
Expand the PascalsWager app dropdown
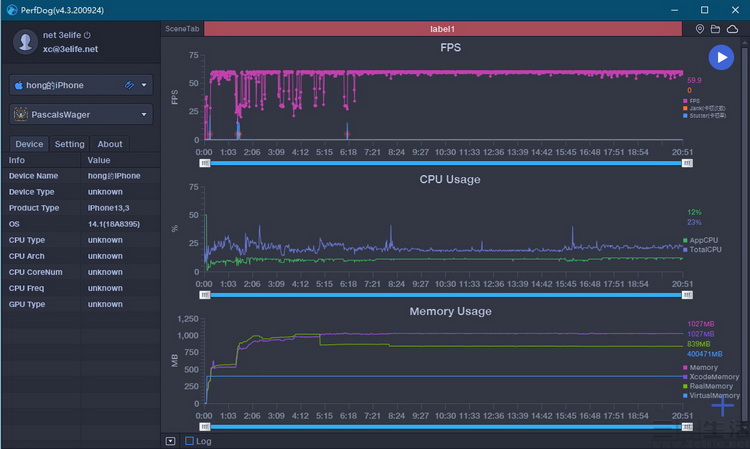click(x=144, y=115)
